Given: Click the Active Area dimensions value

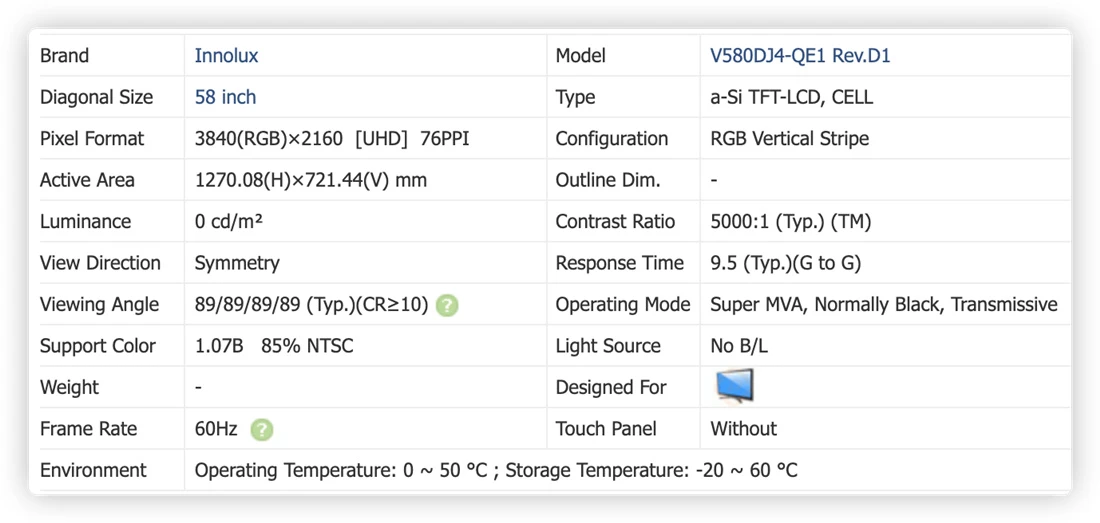Looking at the screenshot, I should [311, 180].
